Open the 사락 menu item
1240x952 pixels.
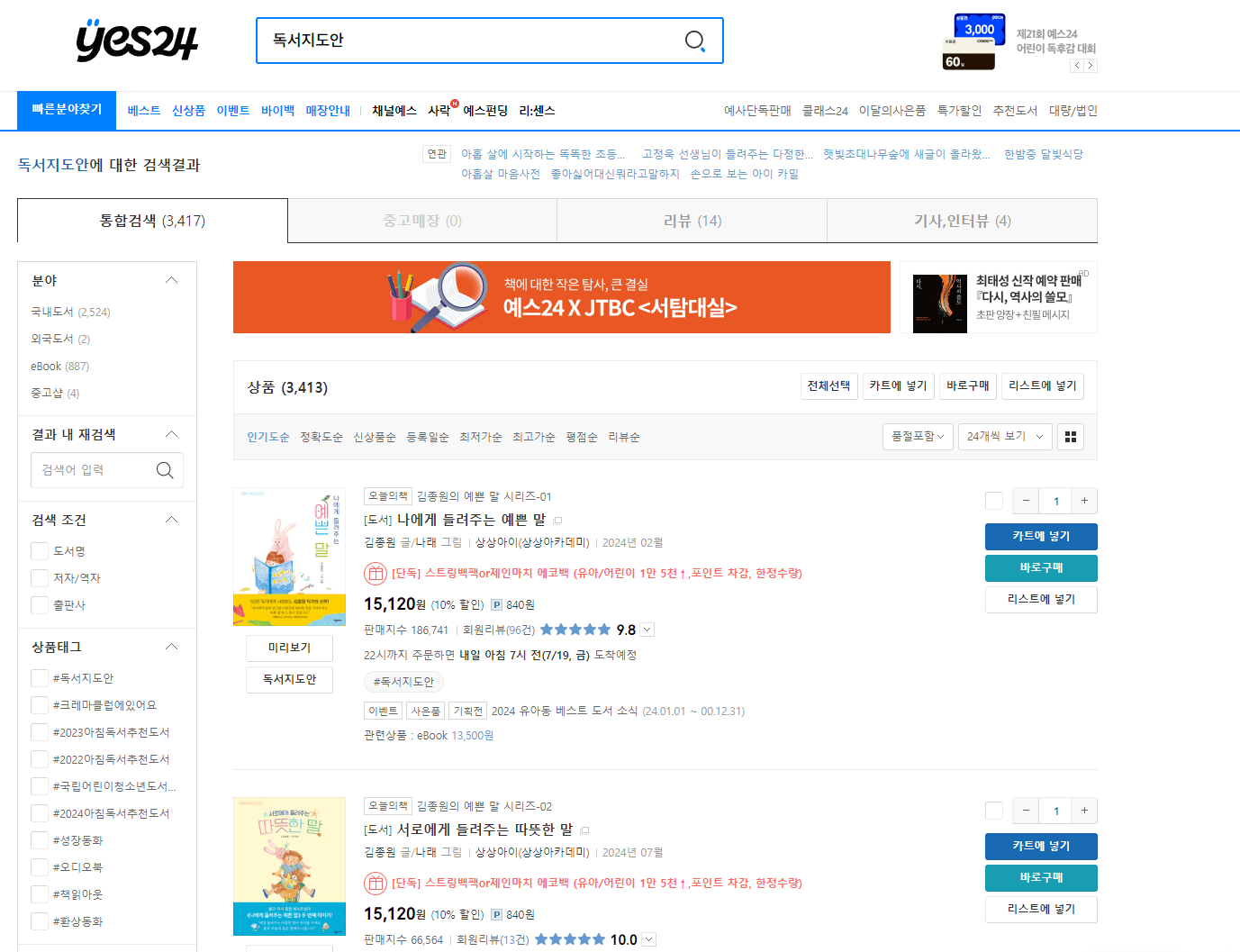(x=439, y=111)
